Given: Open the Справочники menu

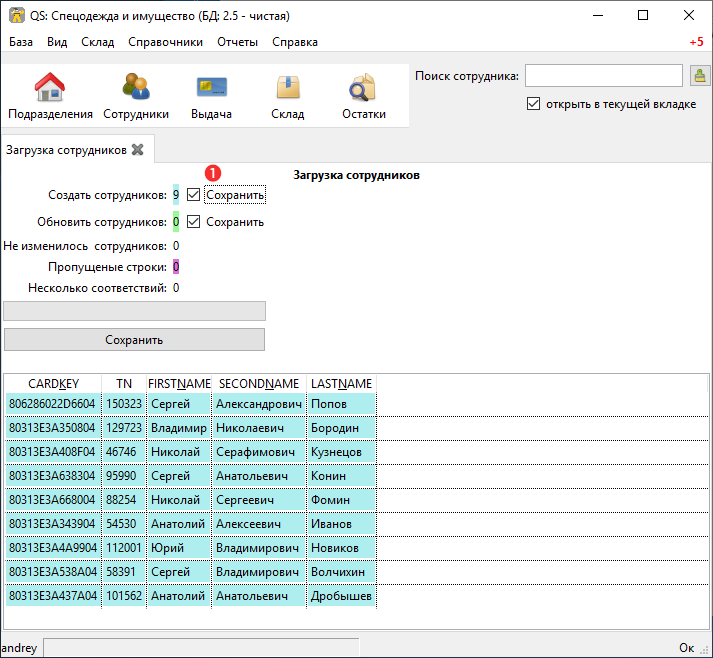Looking at the screenshot, I should point(166,42).
